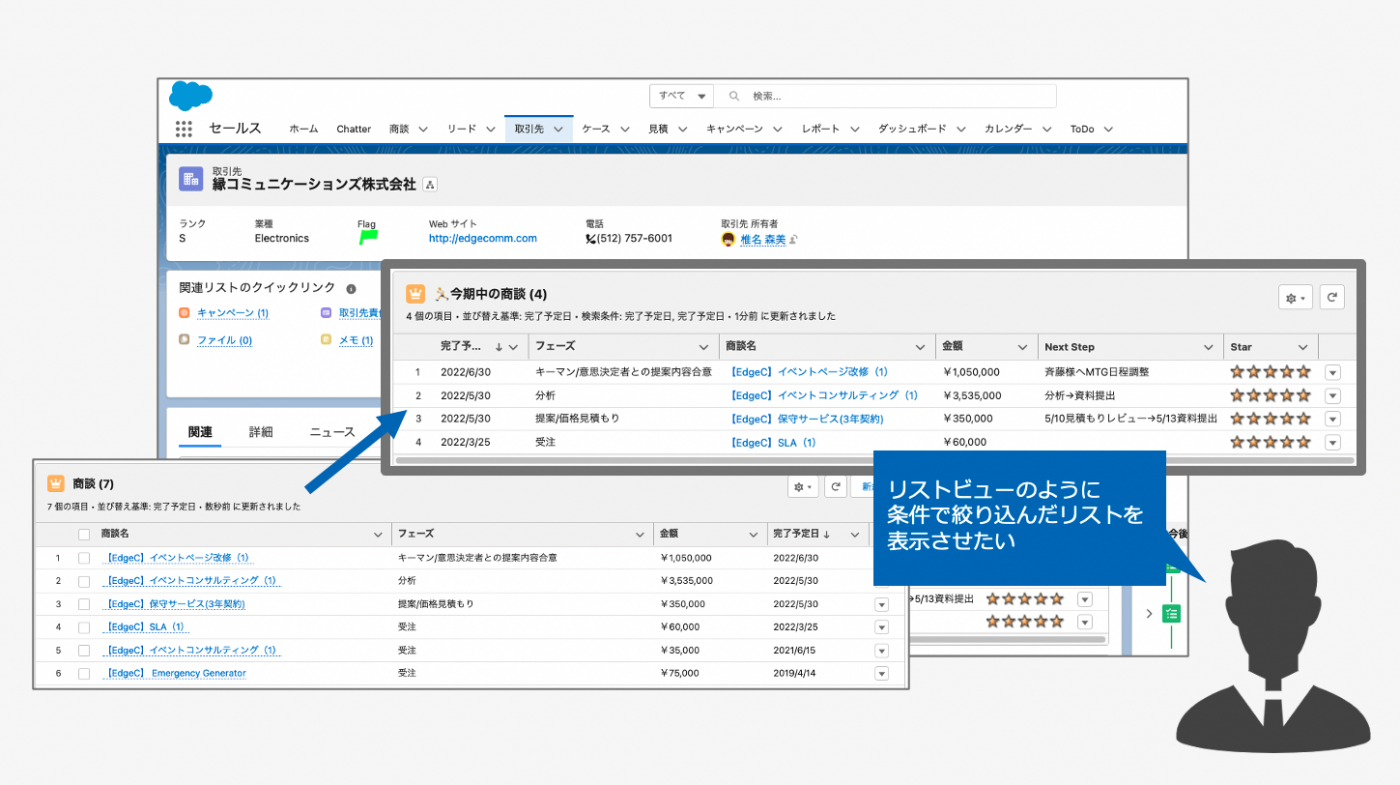This screenshot has height=785, width=1400.
Task: Check the 保守サービス(3年契約) row in 商談 (7)
Action: [84, 604]
